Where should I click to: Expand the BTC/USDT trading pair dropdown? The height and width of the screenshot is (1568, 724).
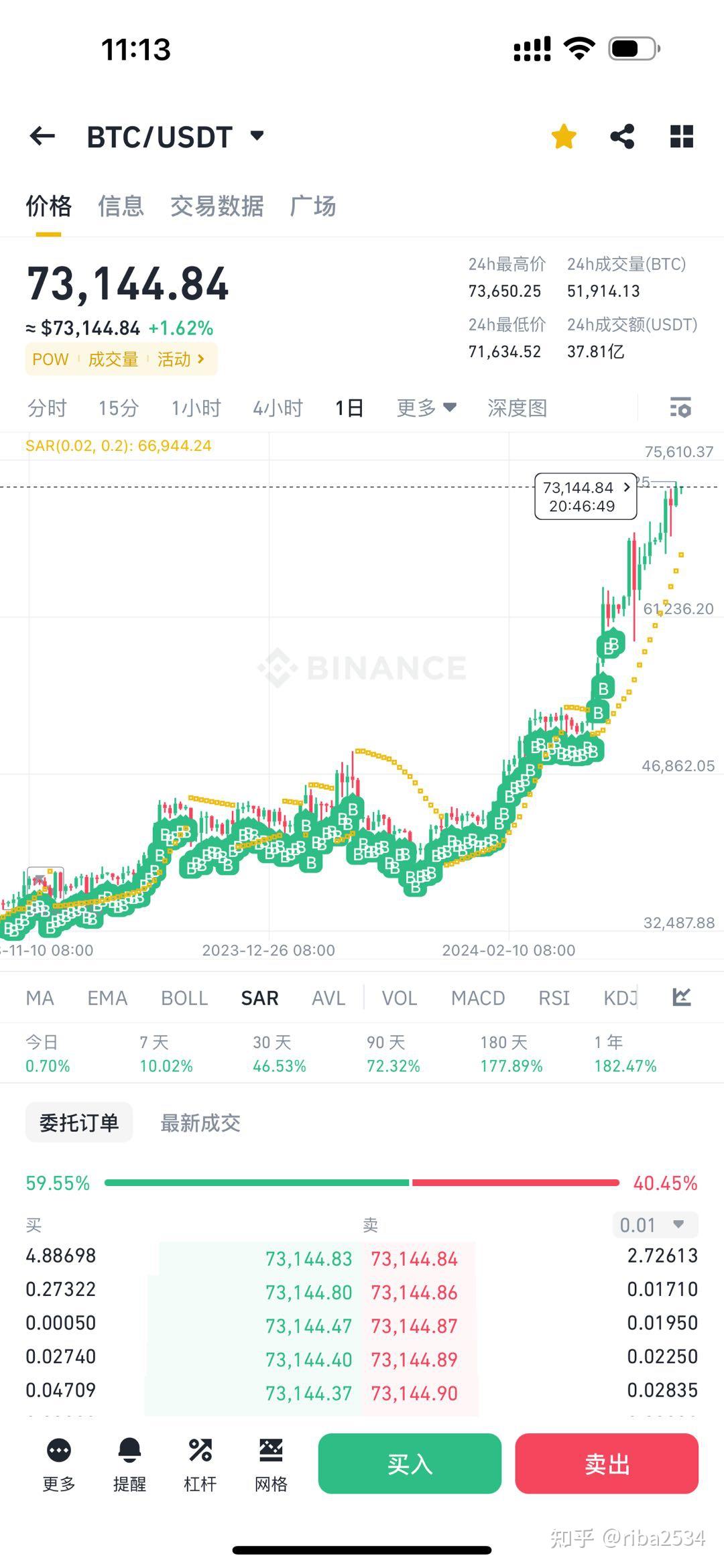256,136
